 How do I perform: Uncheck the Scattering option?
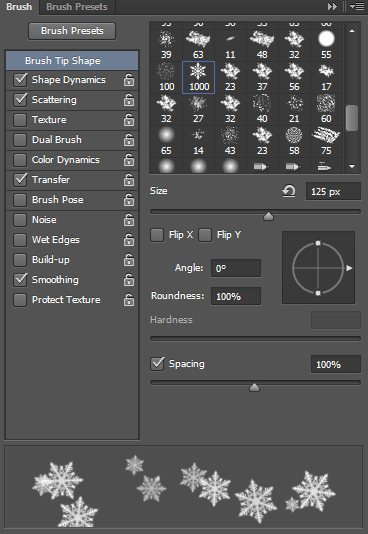point(20,100)
